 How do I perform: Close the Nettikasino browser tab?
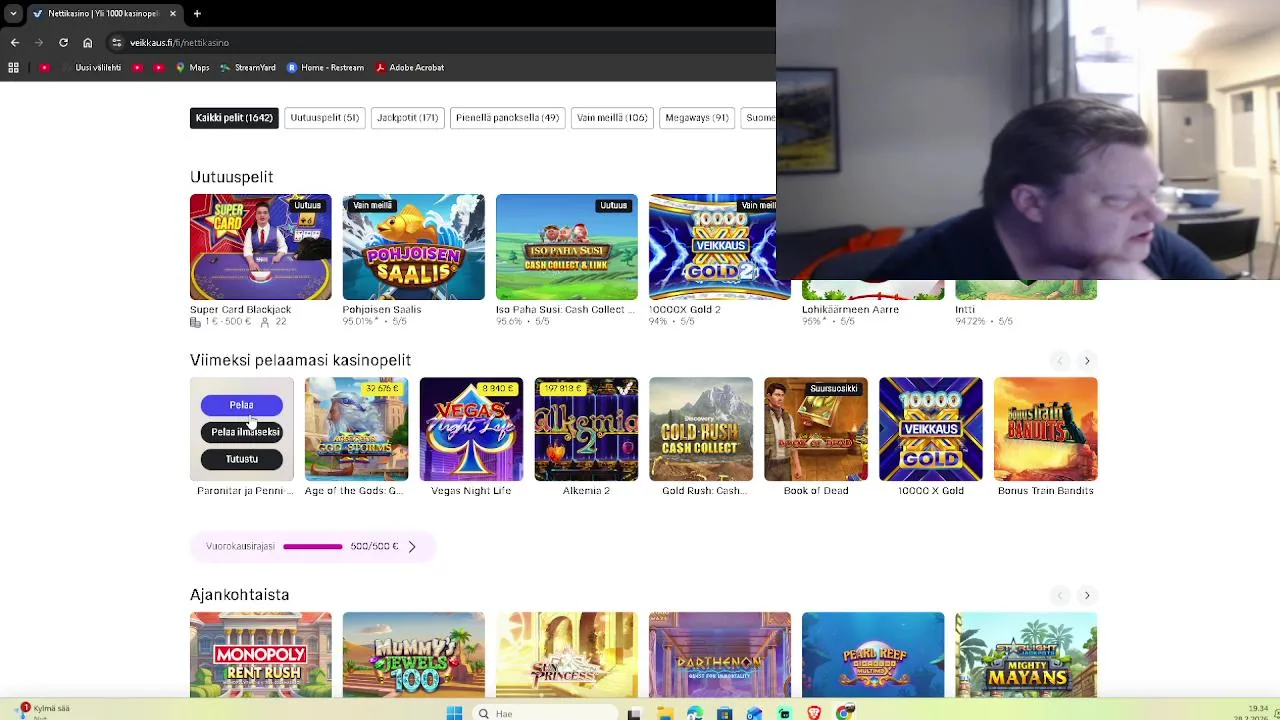[172, 13]
